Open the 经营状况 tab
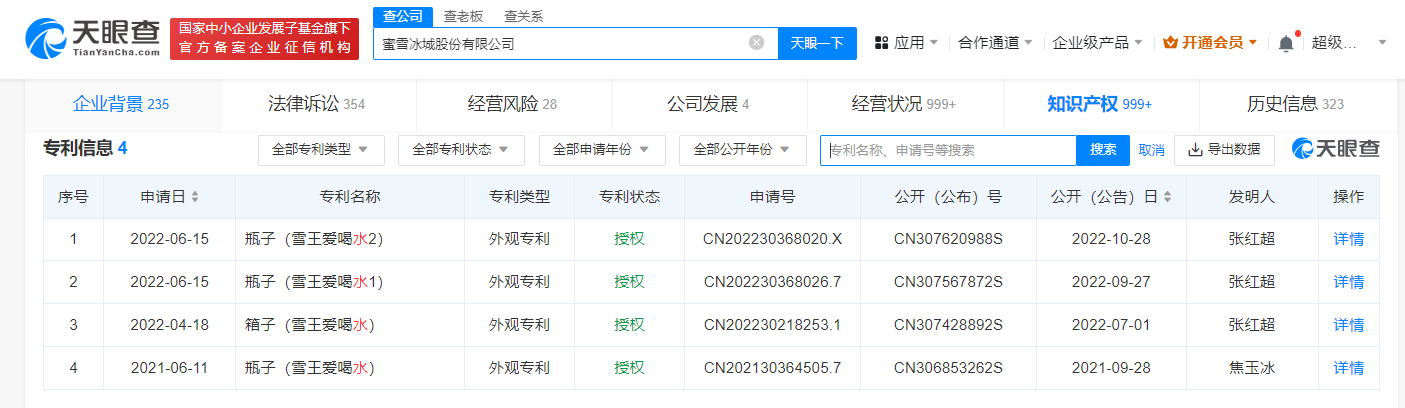 point(904,104)
